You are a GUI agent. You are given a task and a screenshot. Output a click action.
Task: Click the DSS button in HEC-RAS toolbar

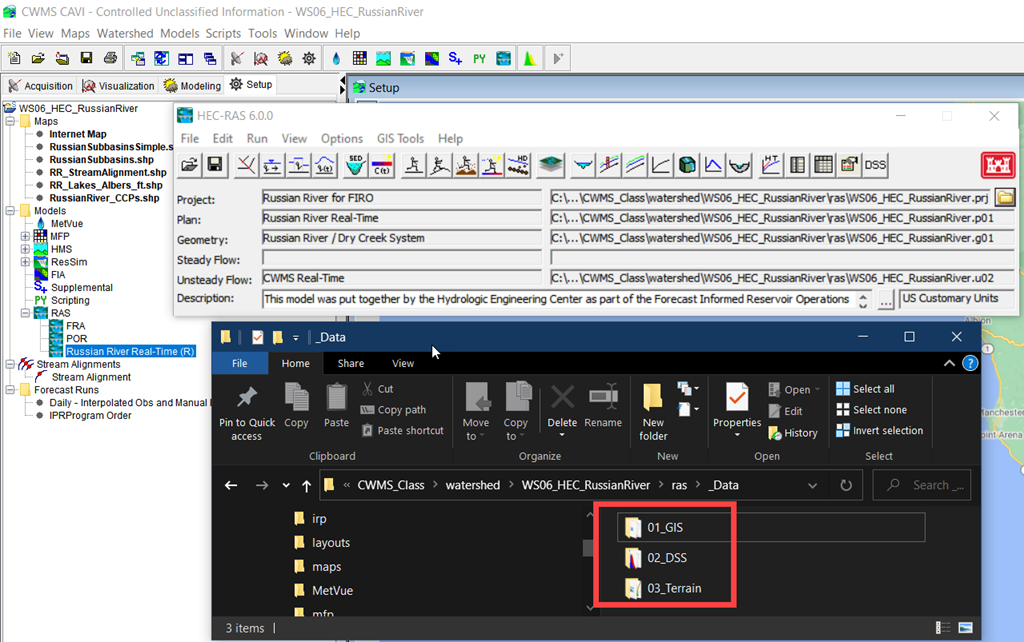[x=875, y=165]
